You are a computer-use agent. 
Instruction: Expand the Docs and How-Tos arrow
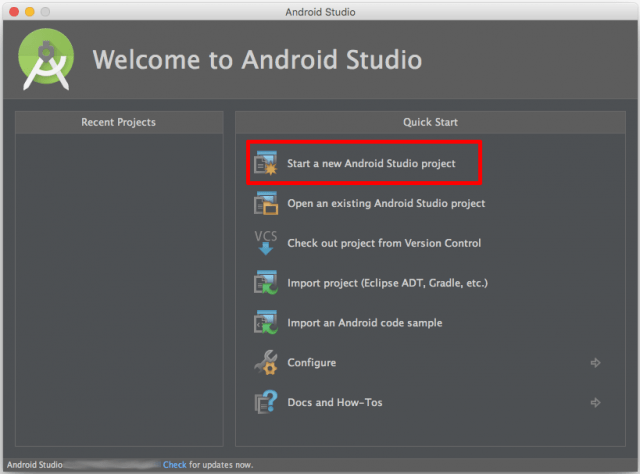(x=596, y=403)
